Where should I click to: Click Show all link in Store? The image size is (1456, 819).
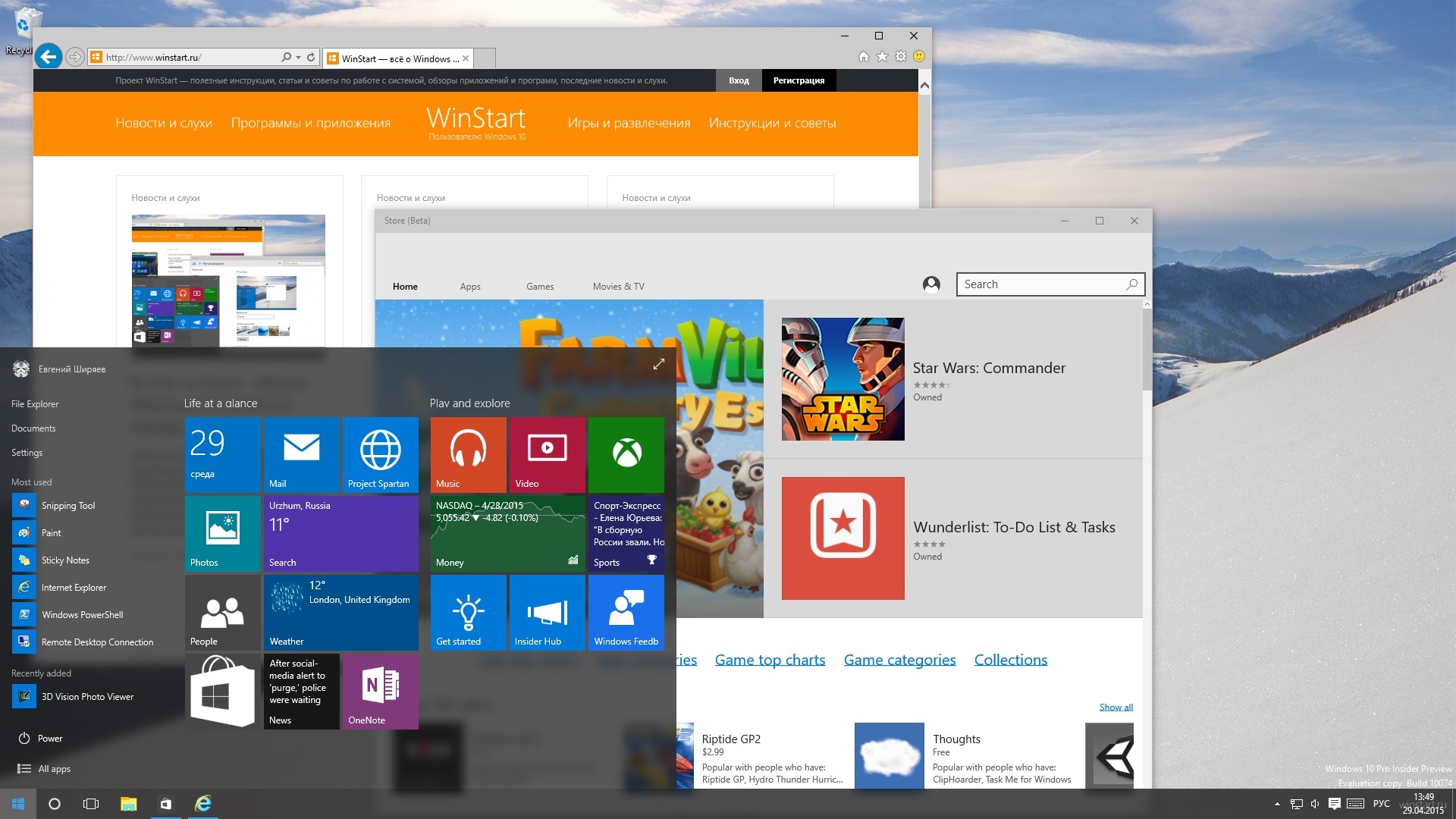1116,708
